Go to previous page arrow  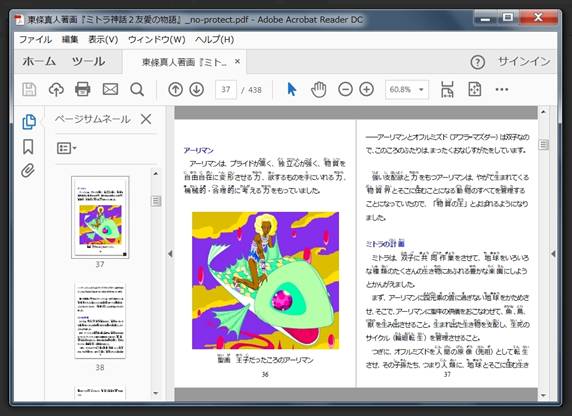click(x=175, y=89)
